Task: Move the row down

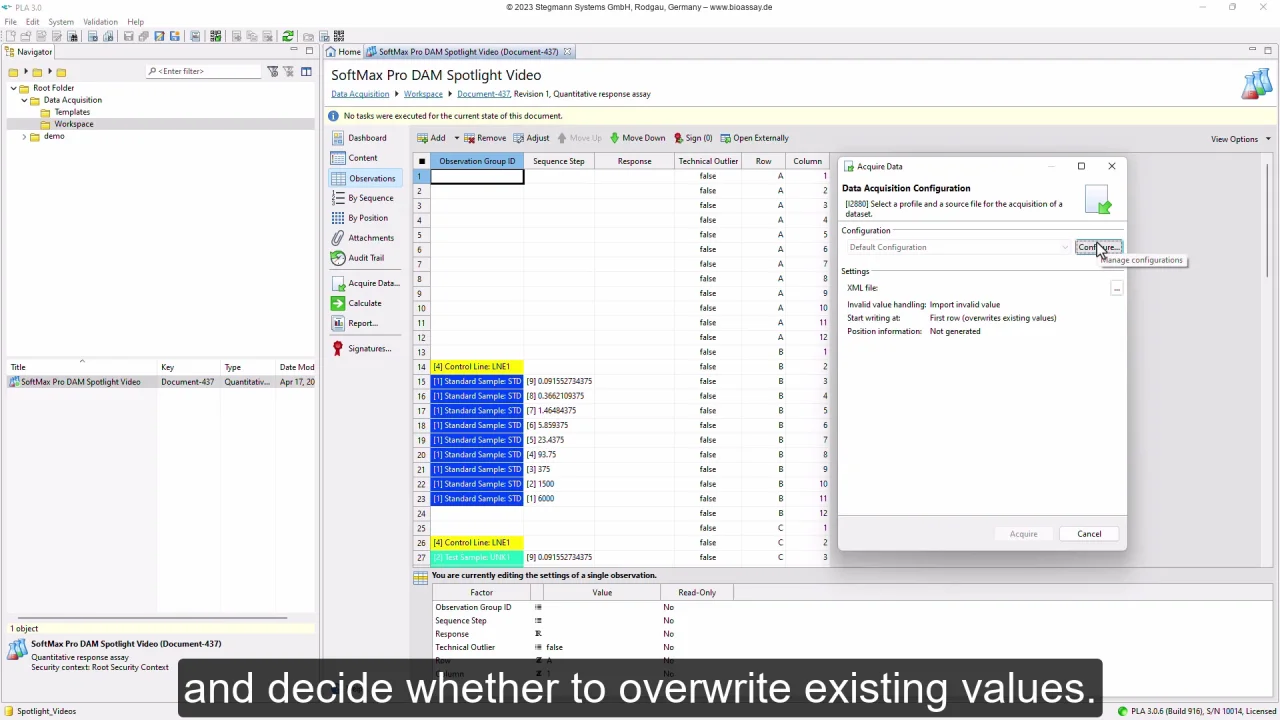Action: click(x=637, y=138)
